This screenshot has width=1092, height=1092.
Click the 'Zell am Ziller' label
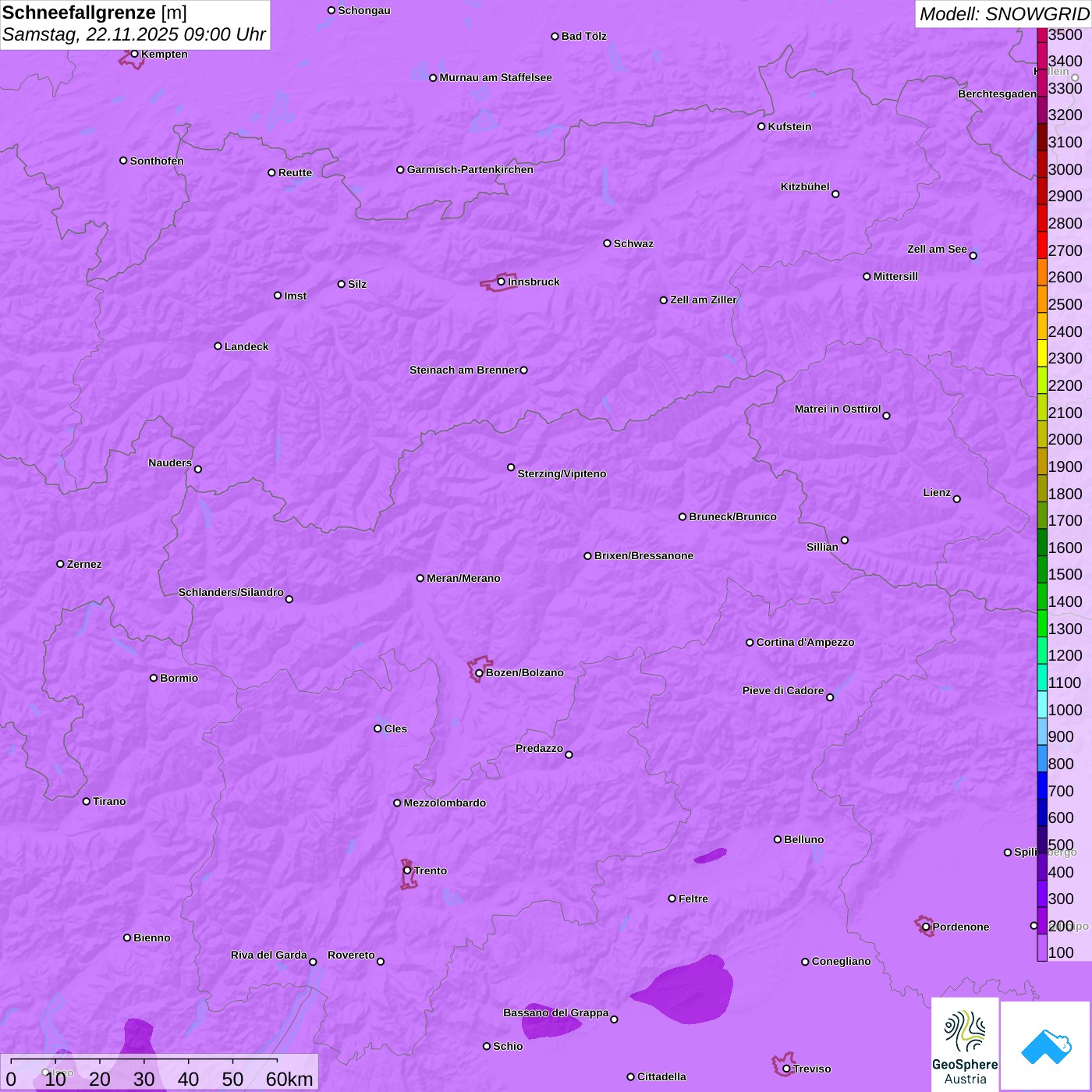[704, 300]
